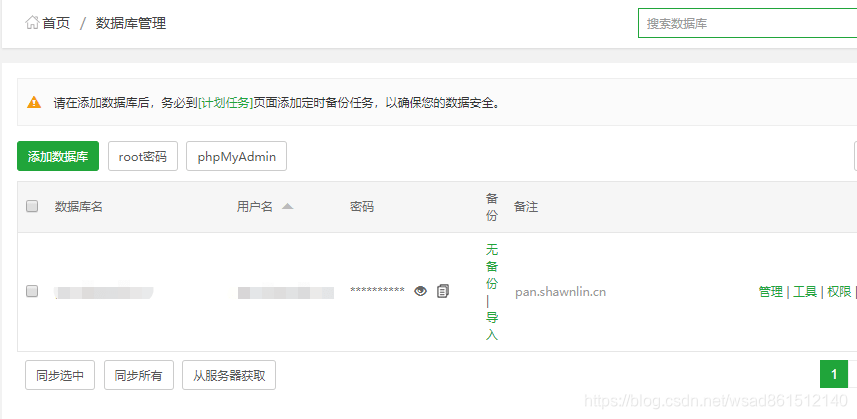Click the orange warning triangle icon
Viewport: 857px width, 419px height.
click(34, 102)
